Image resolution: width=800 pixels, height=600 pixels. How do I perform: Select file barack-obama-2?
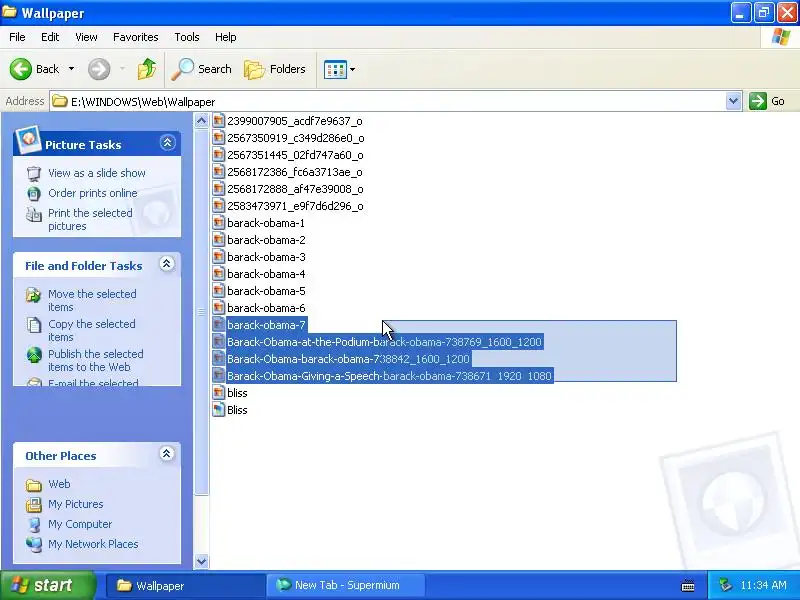[x=266, y=240]
